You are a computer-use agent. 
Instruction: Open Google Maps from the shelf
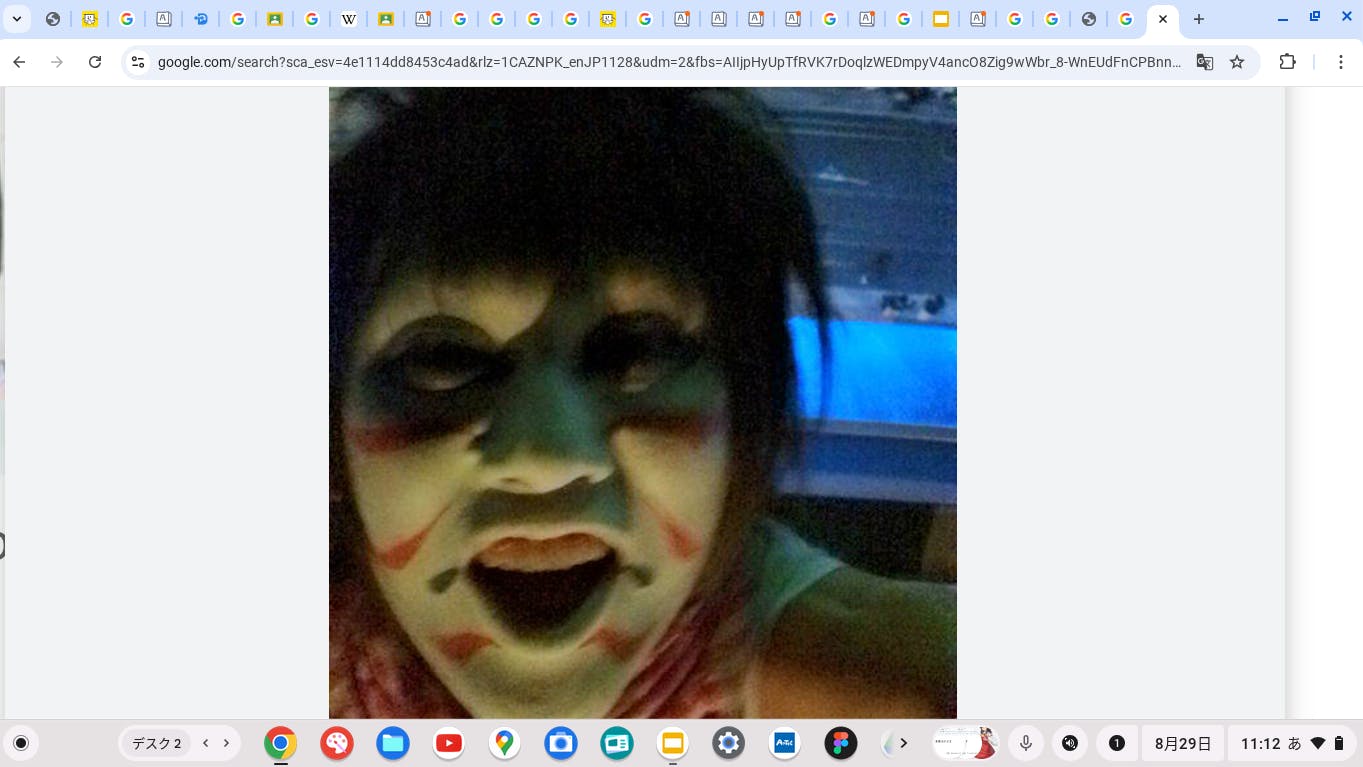point(505,743)
